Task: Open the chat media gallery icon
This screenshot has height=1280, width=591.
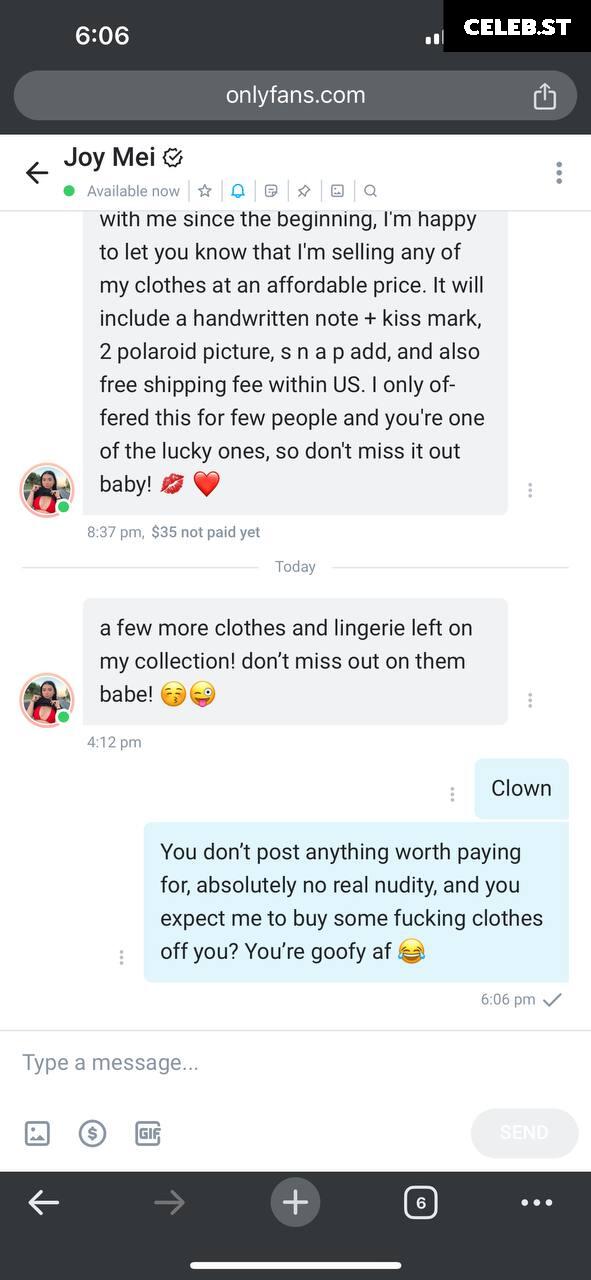Action: pos(337,190)
